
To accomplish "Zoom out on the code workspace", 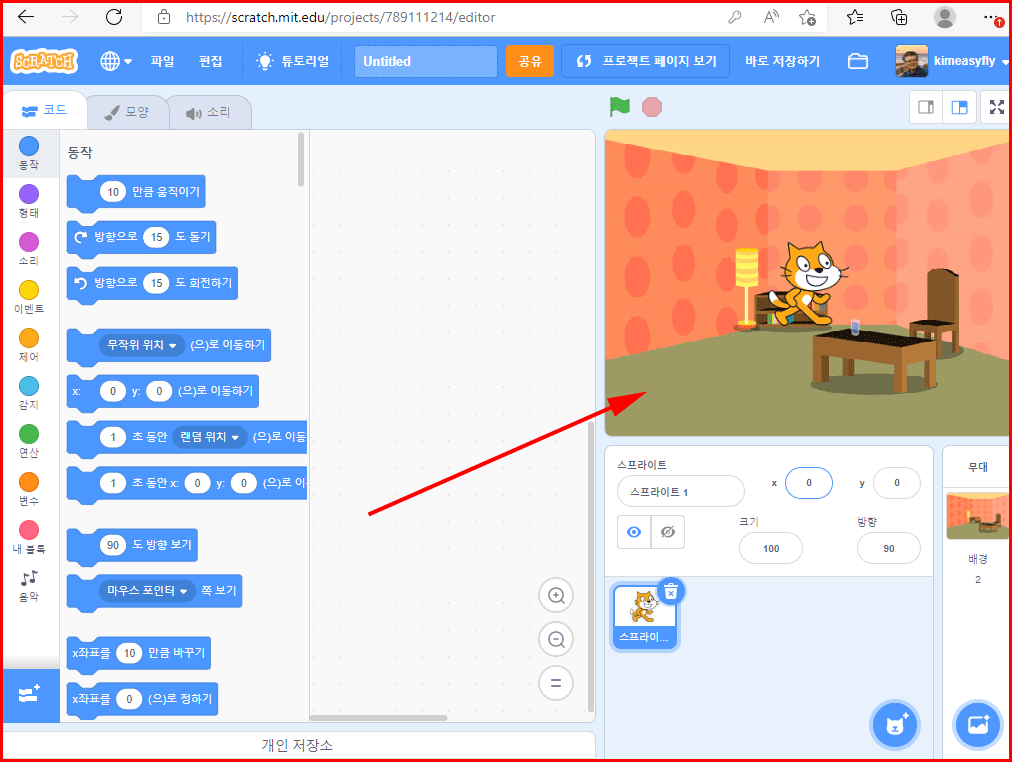I will [556, 639].
